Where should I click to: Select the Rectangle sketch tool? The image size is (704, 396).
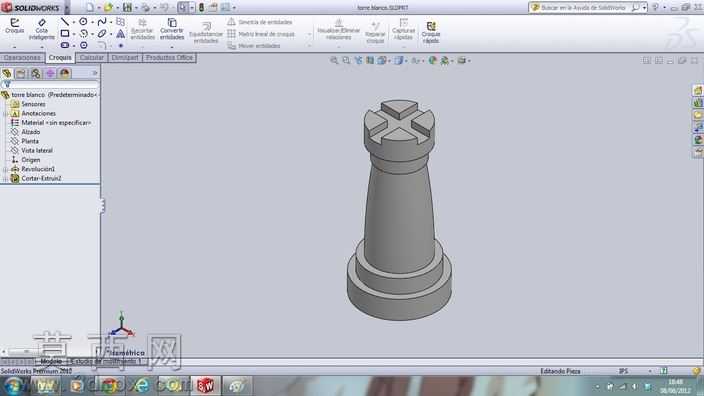65,33
